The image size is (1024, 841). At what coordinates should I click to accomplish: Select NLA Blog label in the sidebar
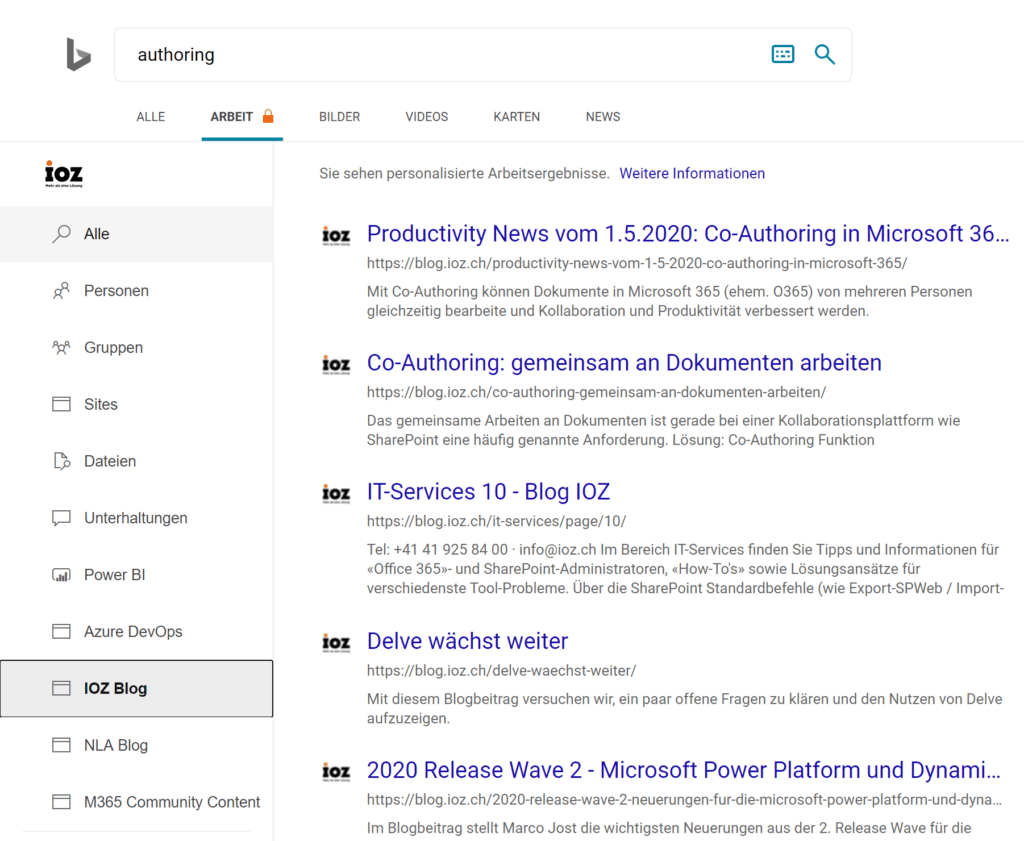(x=116, y=745)
